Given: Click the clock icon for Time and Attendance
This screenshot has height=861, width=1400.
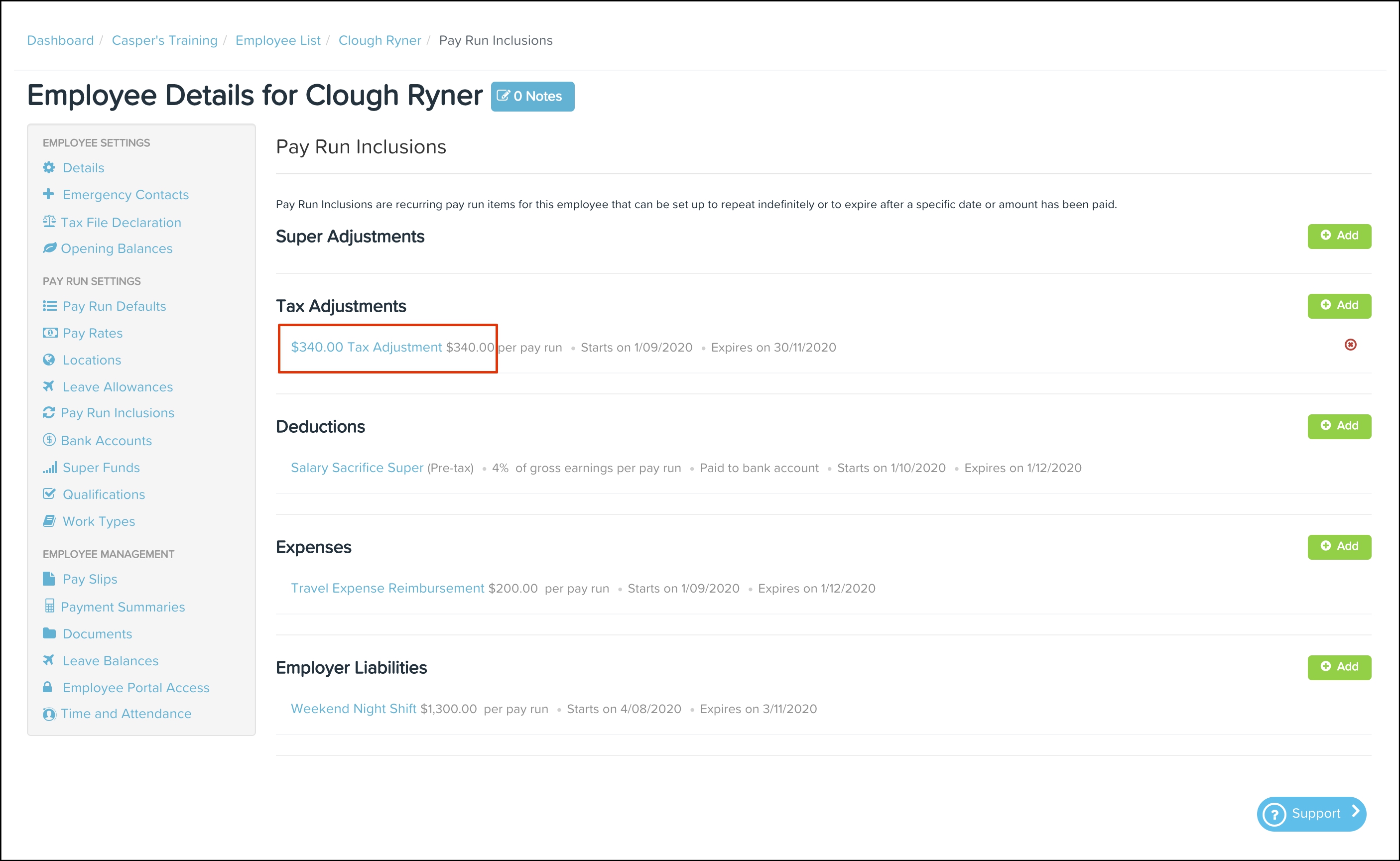Looking at the screenshot, I should [49, 714].
